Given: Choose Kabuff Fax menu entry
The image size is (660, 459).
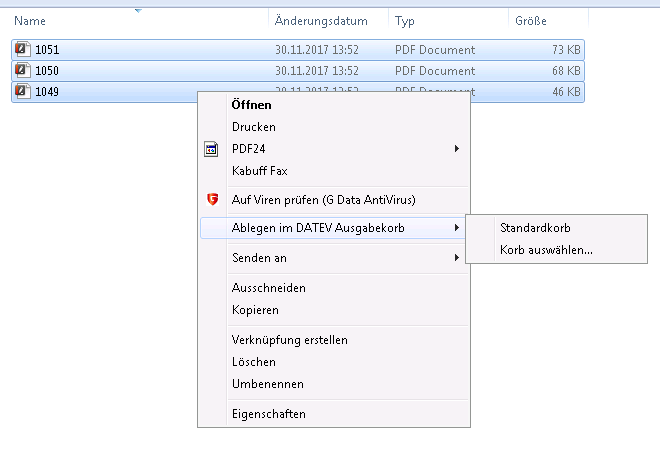Looking at the screenshot, I should pos(259,171).
